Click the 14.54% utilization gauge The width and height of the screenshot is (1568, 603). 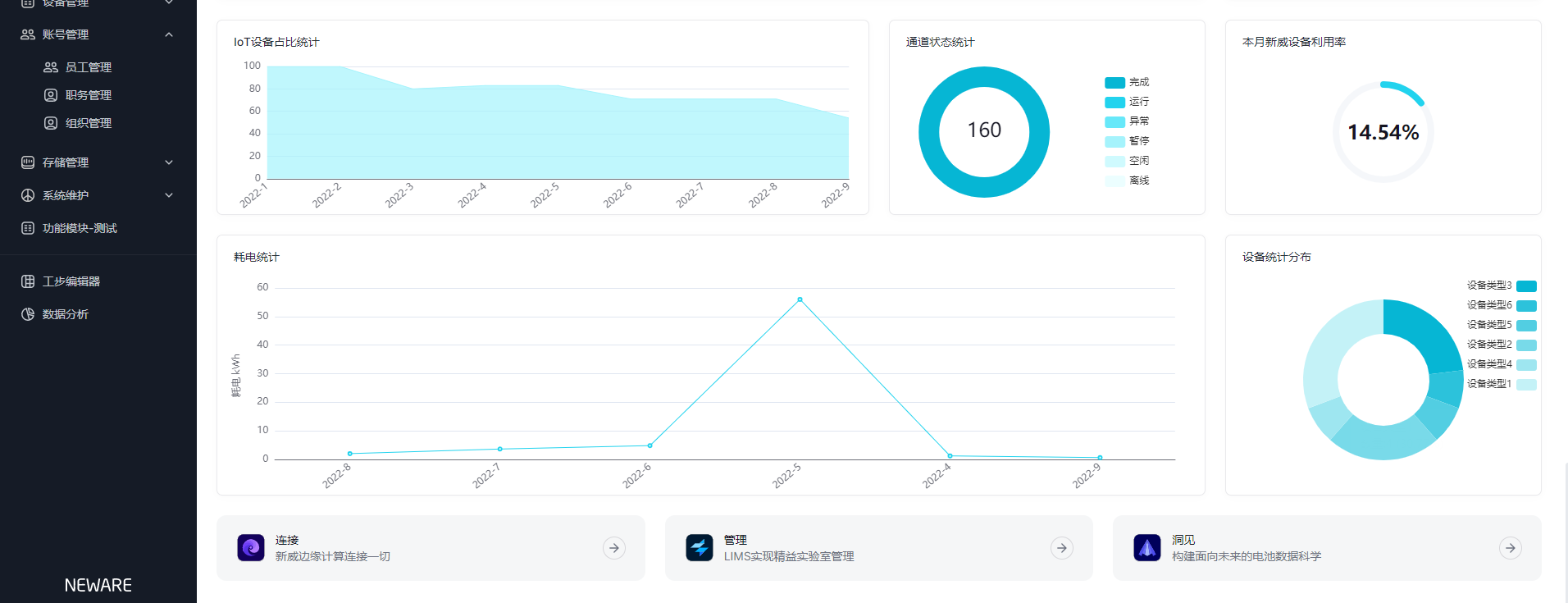(x=1383, y=132)
